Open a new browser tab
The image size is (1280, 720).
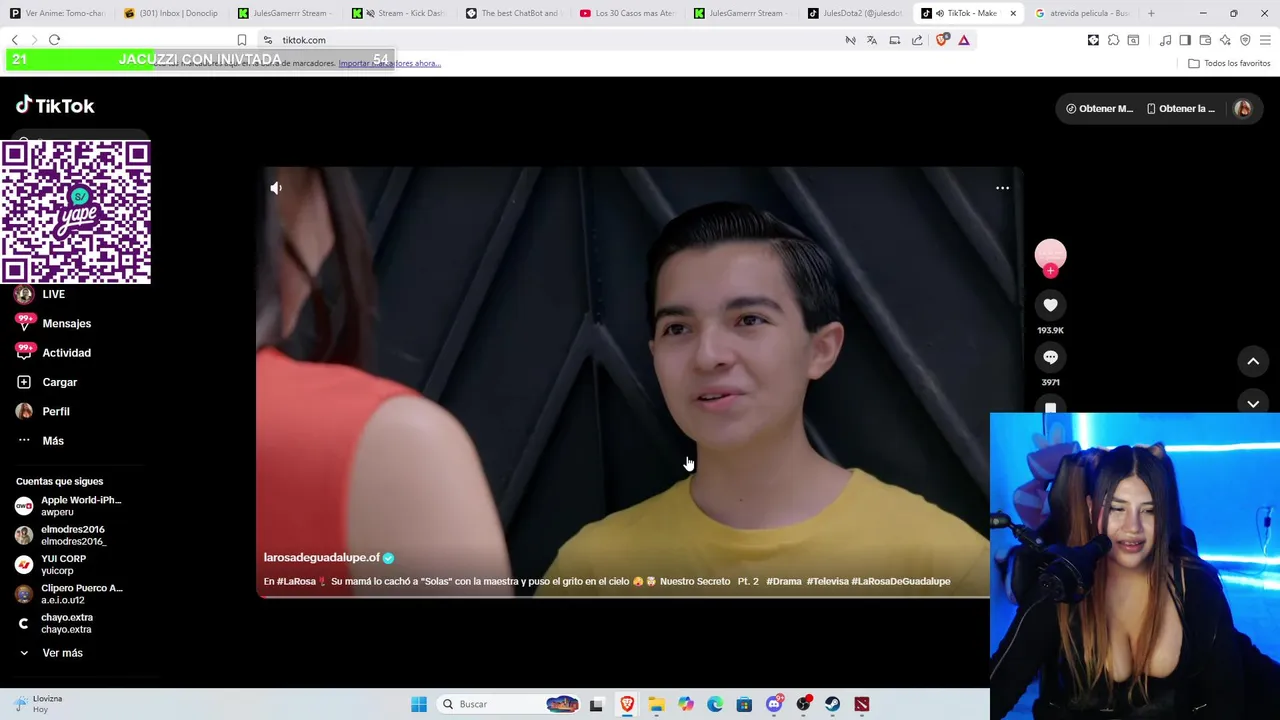point(1151,13)
